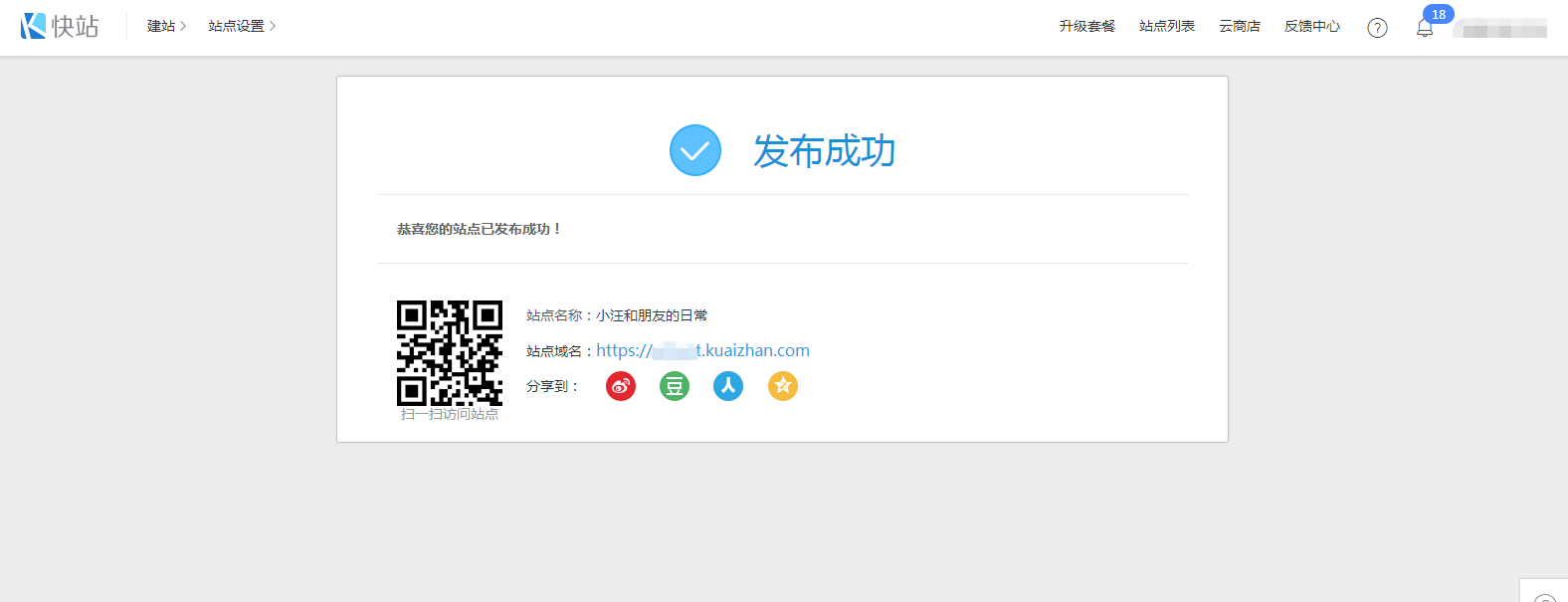Open notifications bell icon

coord(1425,29)
